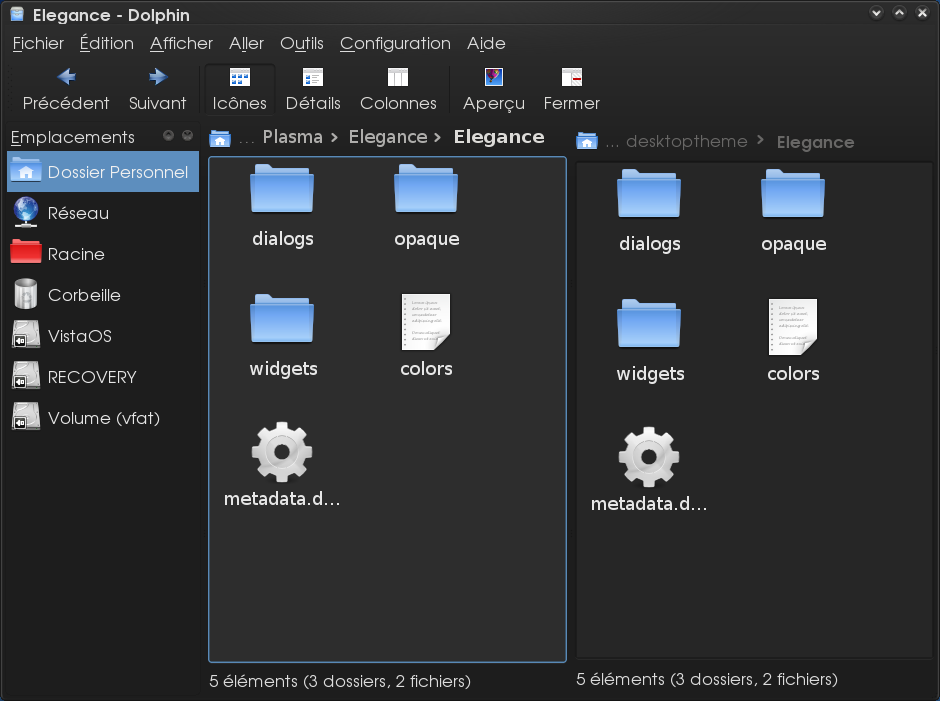Select metadata.d... file in right pane
Screen dimensions: 940x701
click(649, 470)
